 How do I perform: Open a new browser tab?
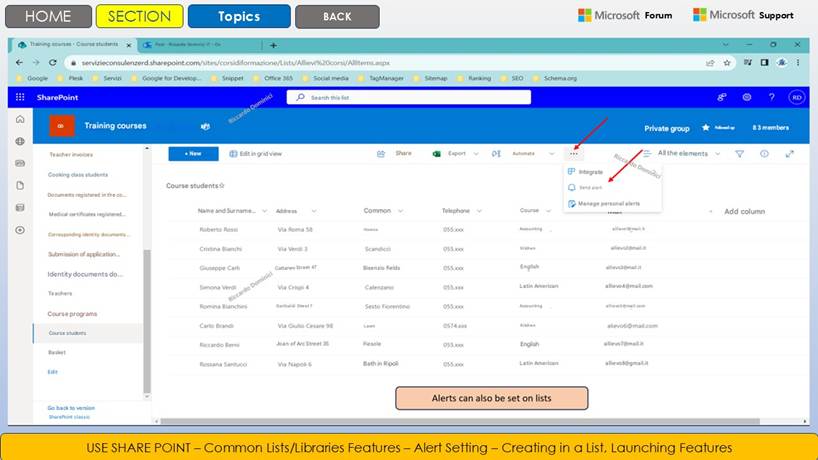(273, 45)
